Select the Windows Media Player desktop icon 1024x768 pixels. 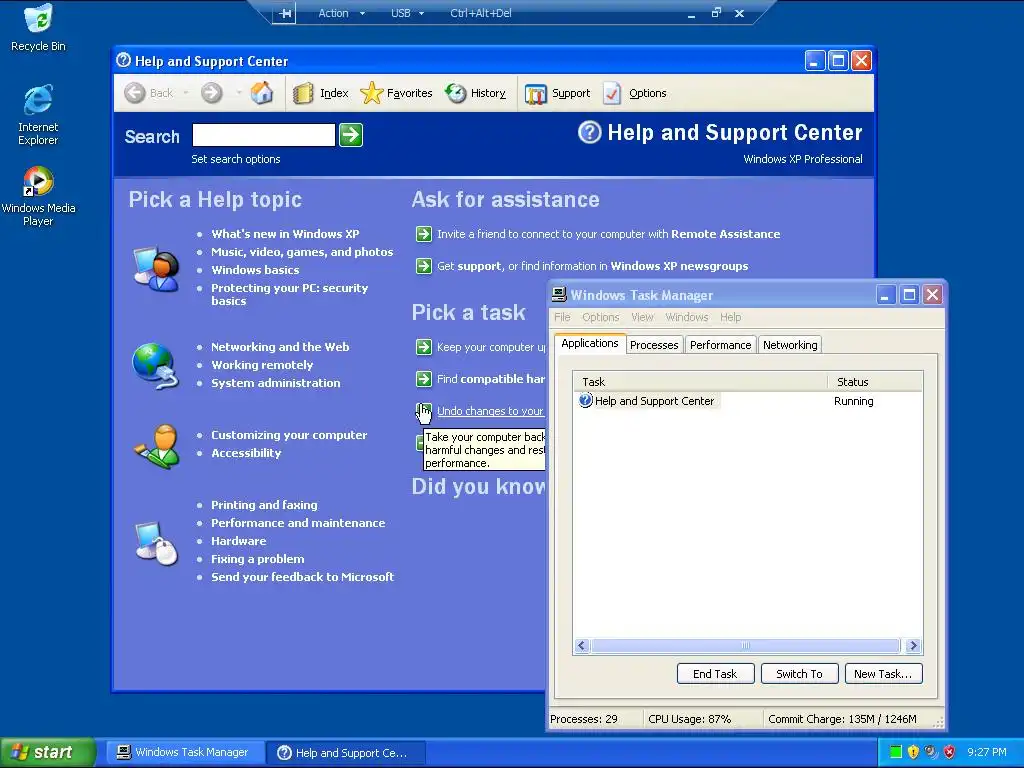click(38, 196)
